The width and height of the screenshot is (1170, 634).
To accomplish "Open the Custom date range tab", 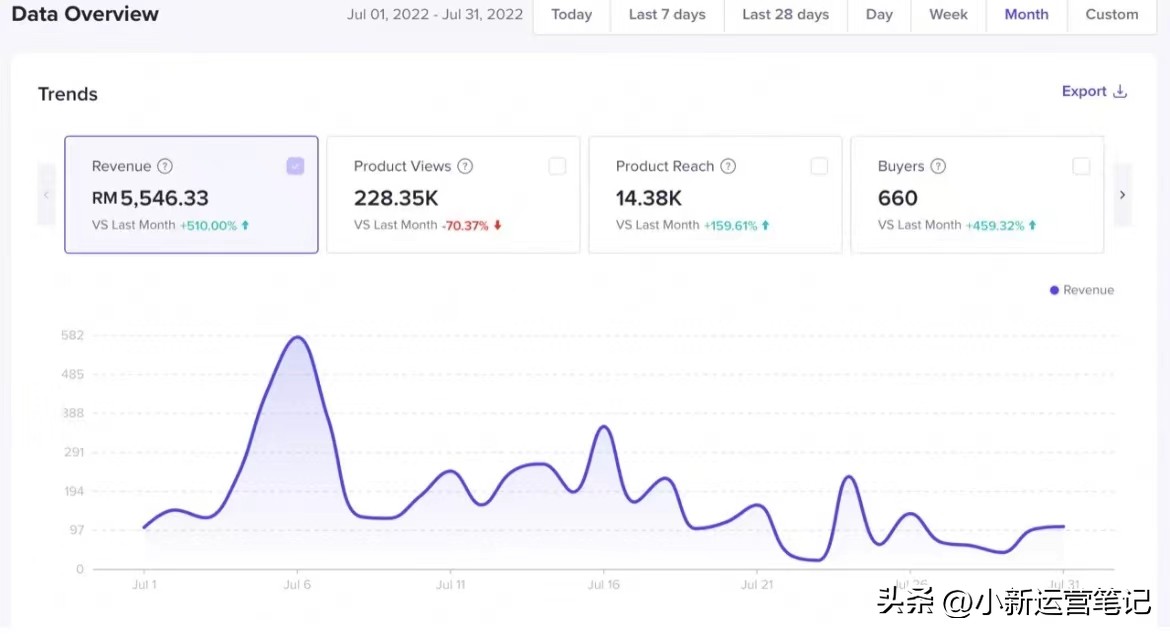I will point(1111,15).
